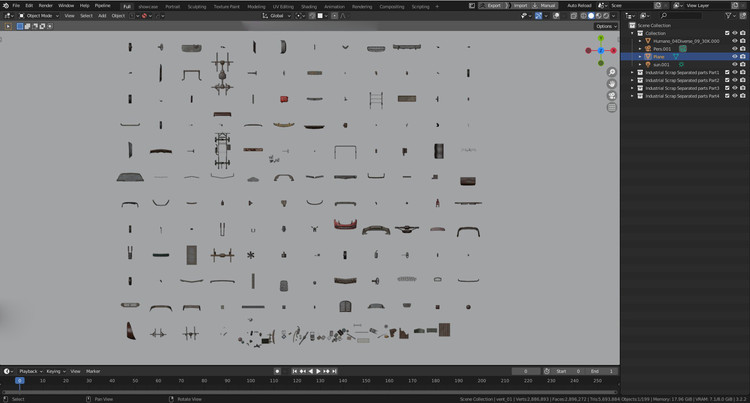Click the Export button
This screenshot has width=750, height=403.
click(491, 6)
